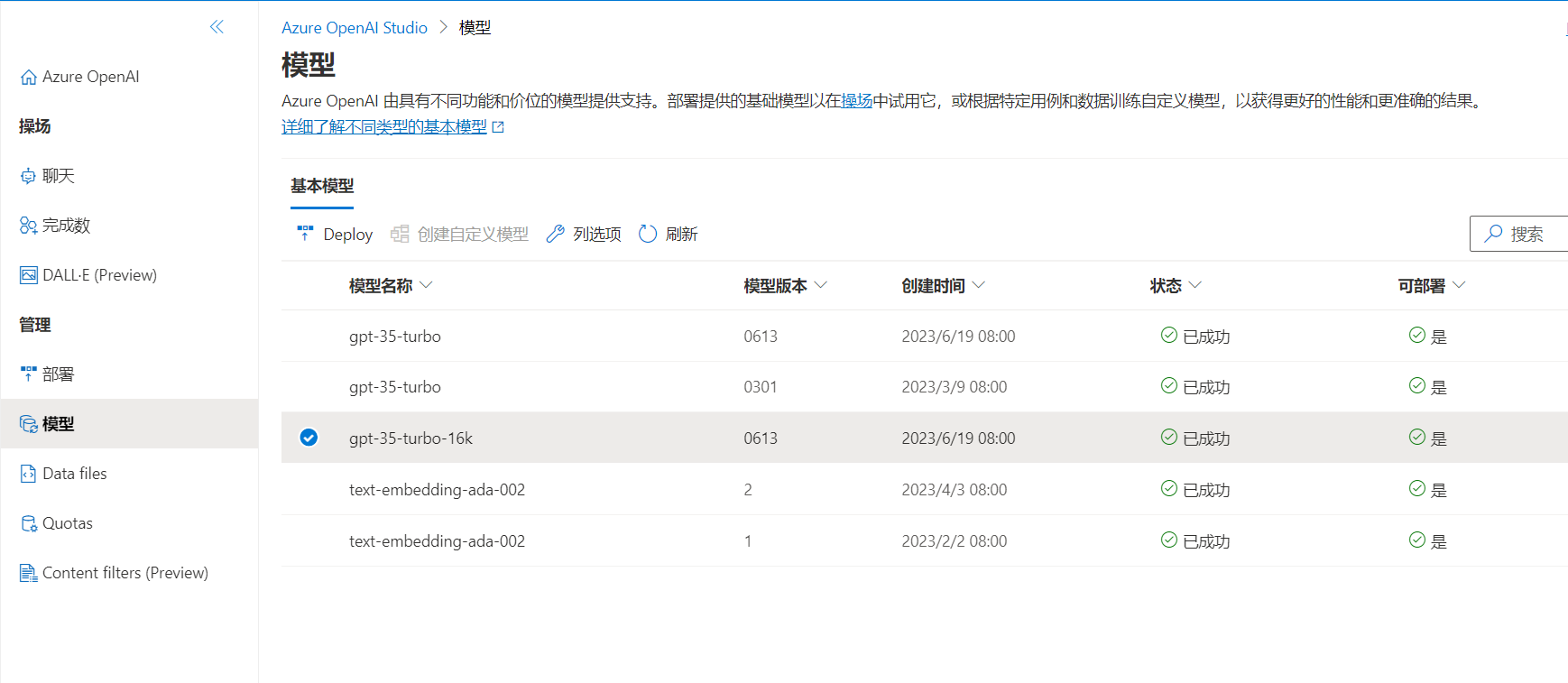Click the Azure OpenAI Studio breadcrumb link
The image size is (1568, 683).
(355, 28)
